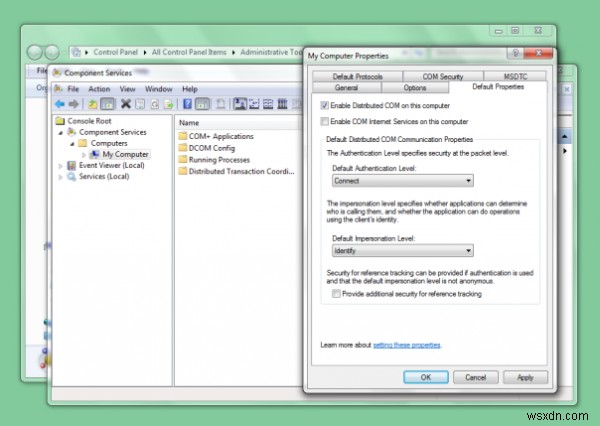
Task: Collapse the Computers tree node
Action: (x=72, y=144)
